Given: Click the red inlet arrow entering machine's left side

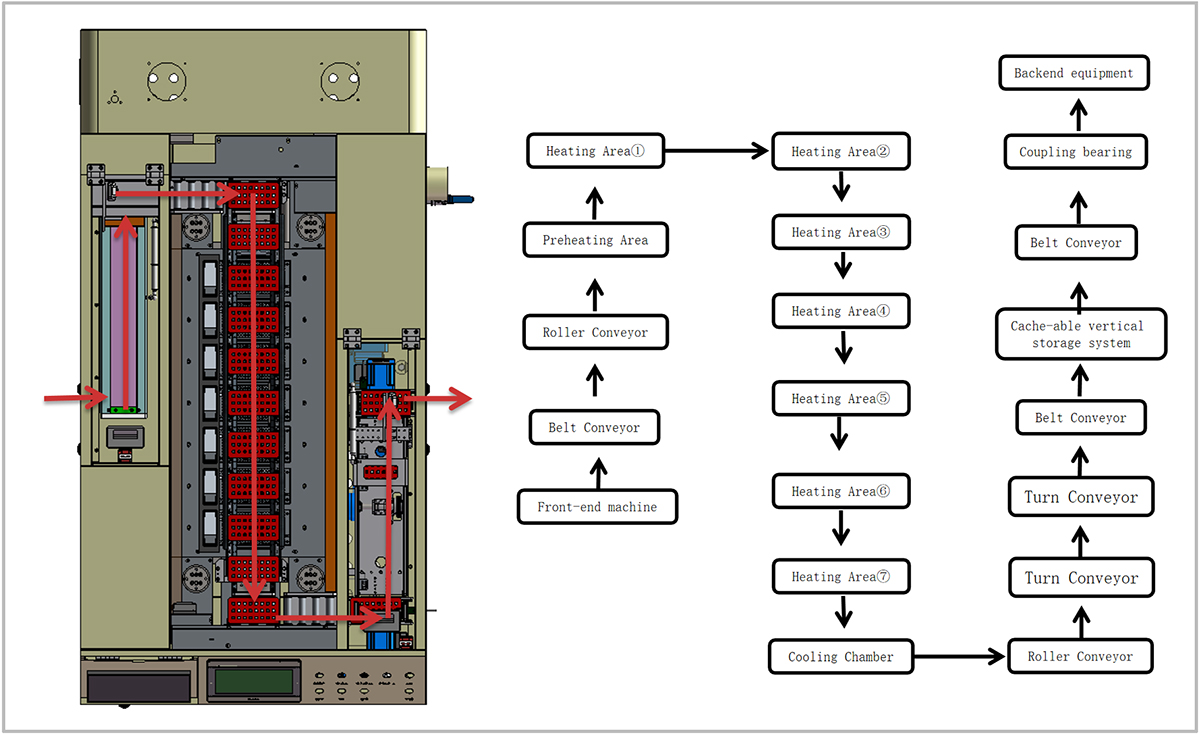Looking at the screenshot, I should (x=75, y=400).
